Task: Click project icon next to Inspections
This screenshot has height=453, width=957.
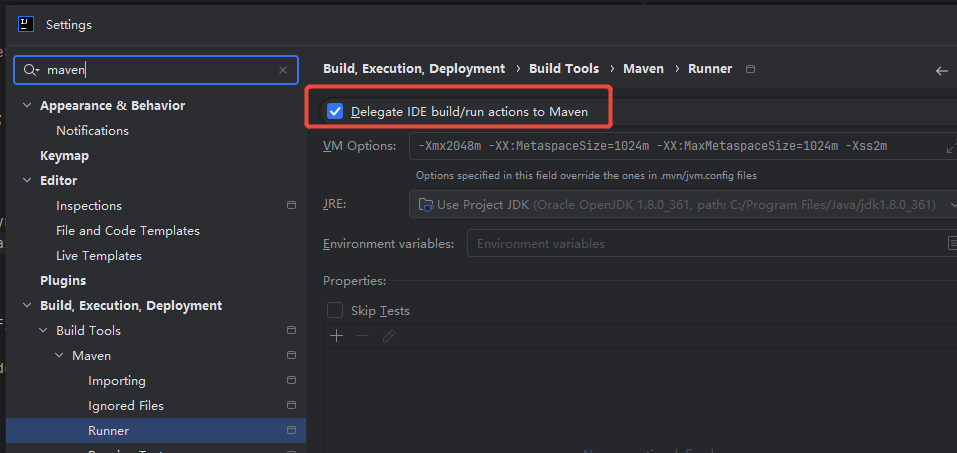Action: tap(292, 206)
